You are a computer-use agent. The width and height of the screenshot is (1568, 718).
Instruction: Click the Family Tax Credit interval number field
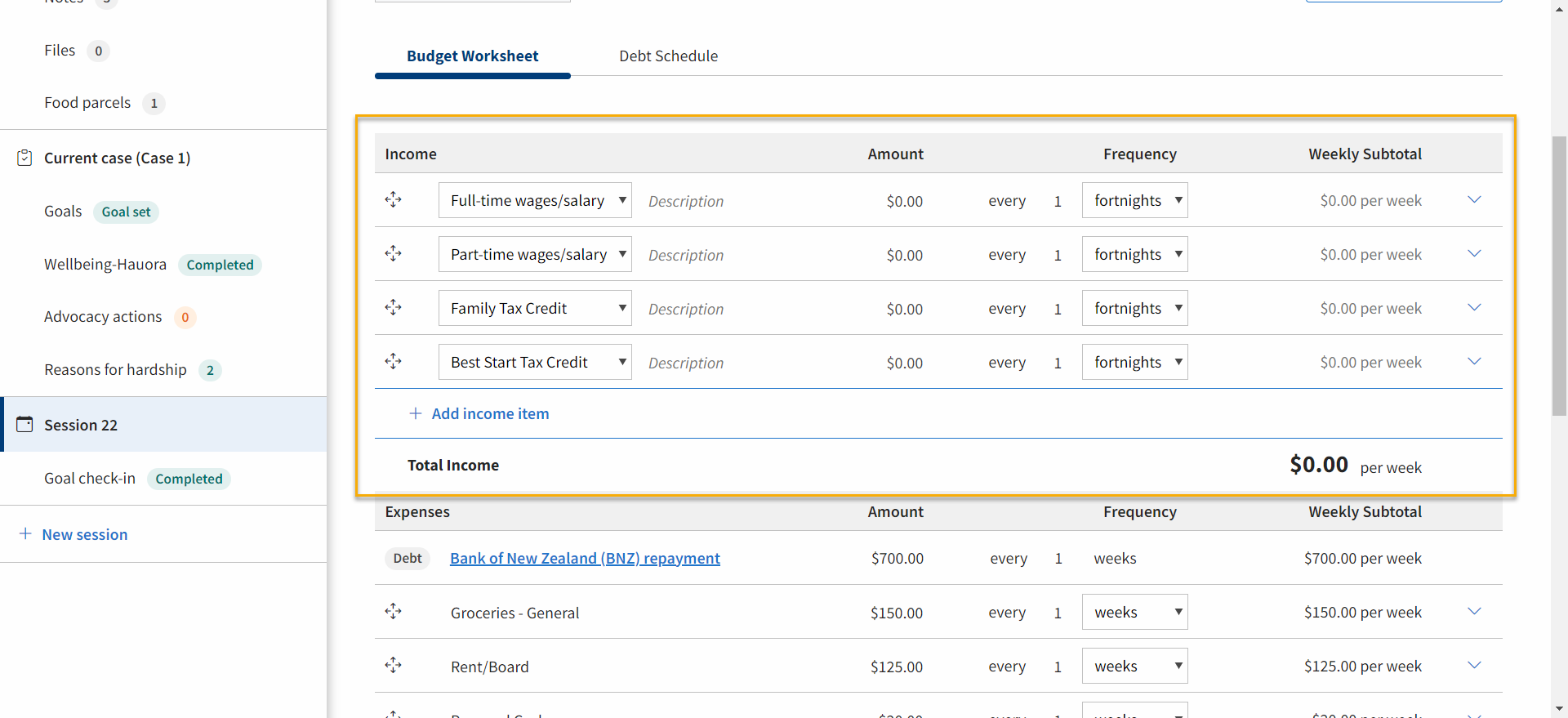click(1058, 309)
